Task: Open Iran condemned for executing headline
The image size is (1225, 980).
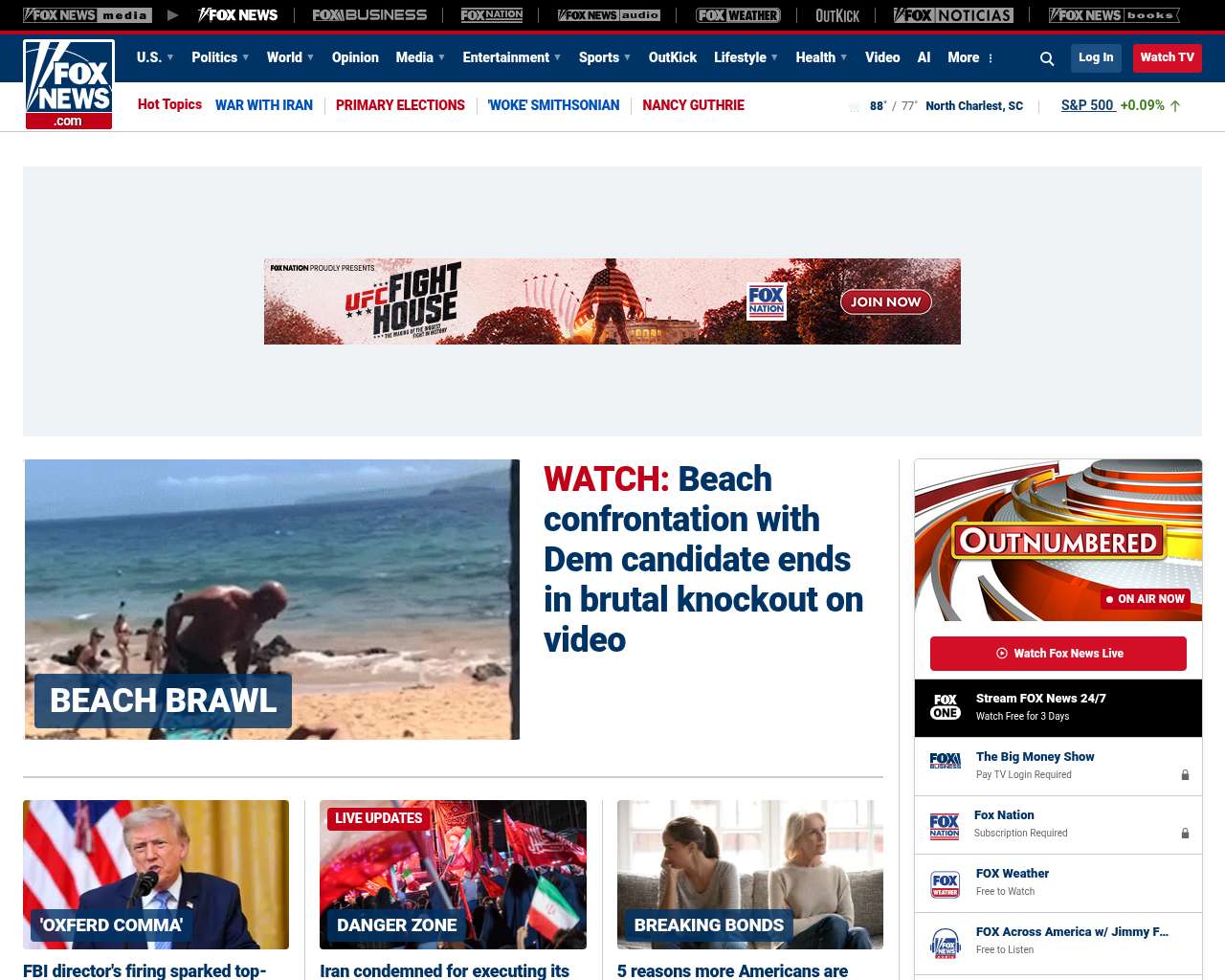Action: coord(444,970)
